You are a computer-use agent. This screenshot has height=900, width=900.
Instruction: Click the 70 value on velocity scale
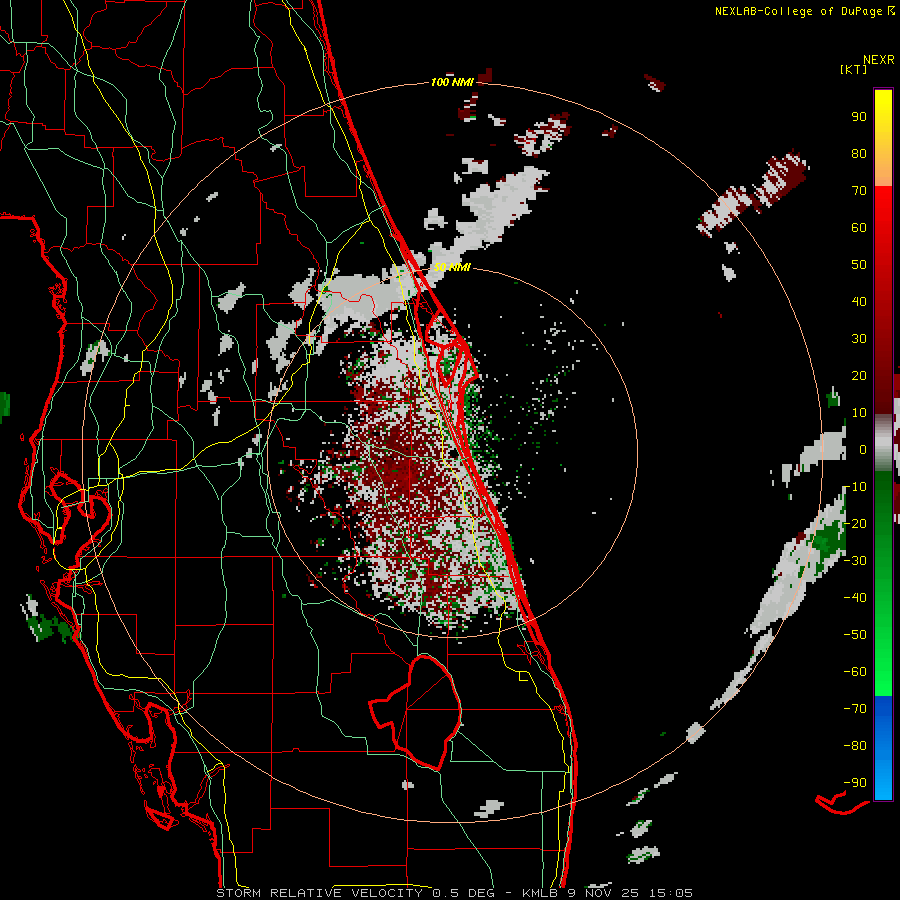[x=859, y=191]
